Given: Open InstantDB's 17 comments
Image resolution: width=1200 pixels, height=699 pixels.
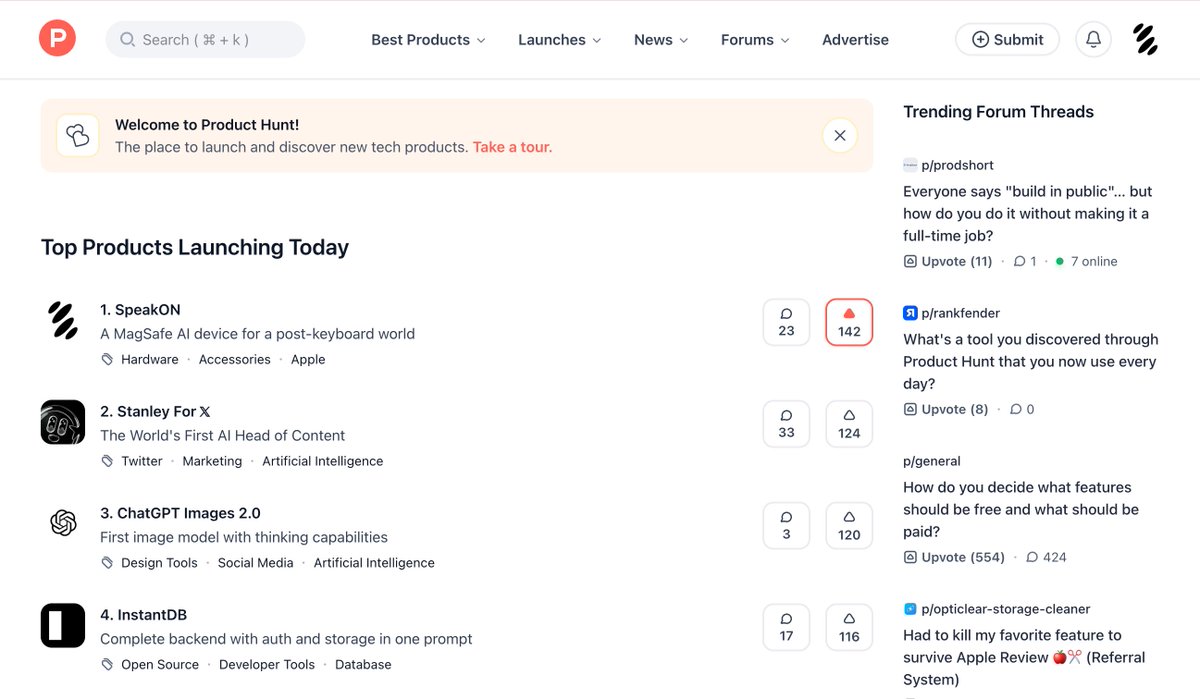Looking at the screenshot, I should click(786, 627).
